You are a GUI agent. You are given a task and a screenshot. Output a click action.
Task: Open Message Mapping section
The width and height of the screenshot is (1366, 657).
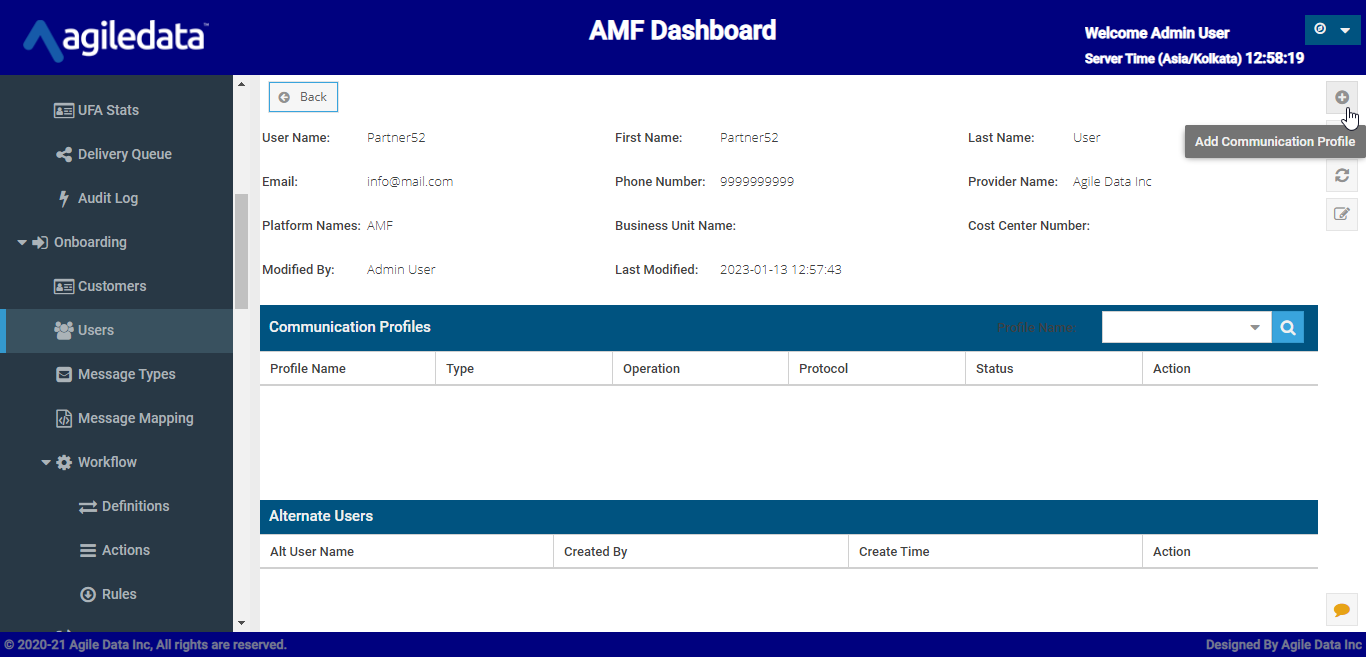(135, 418)
